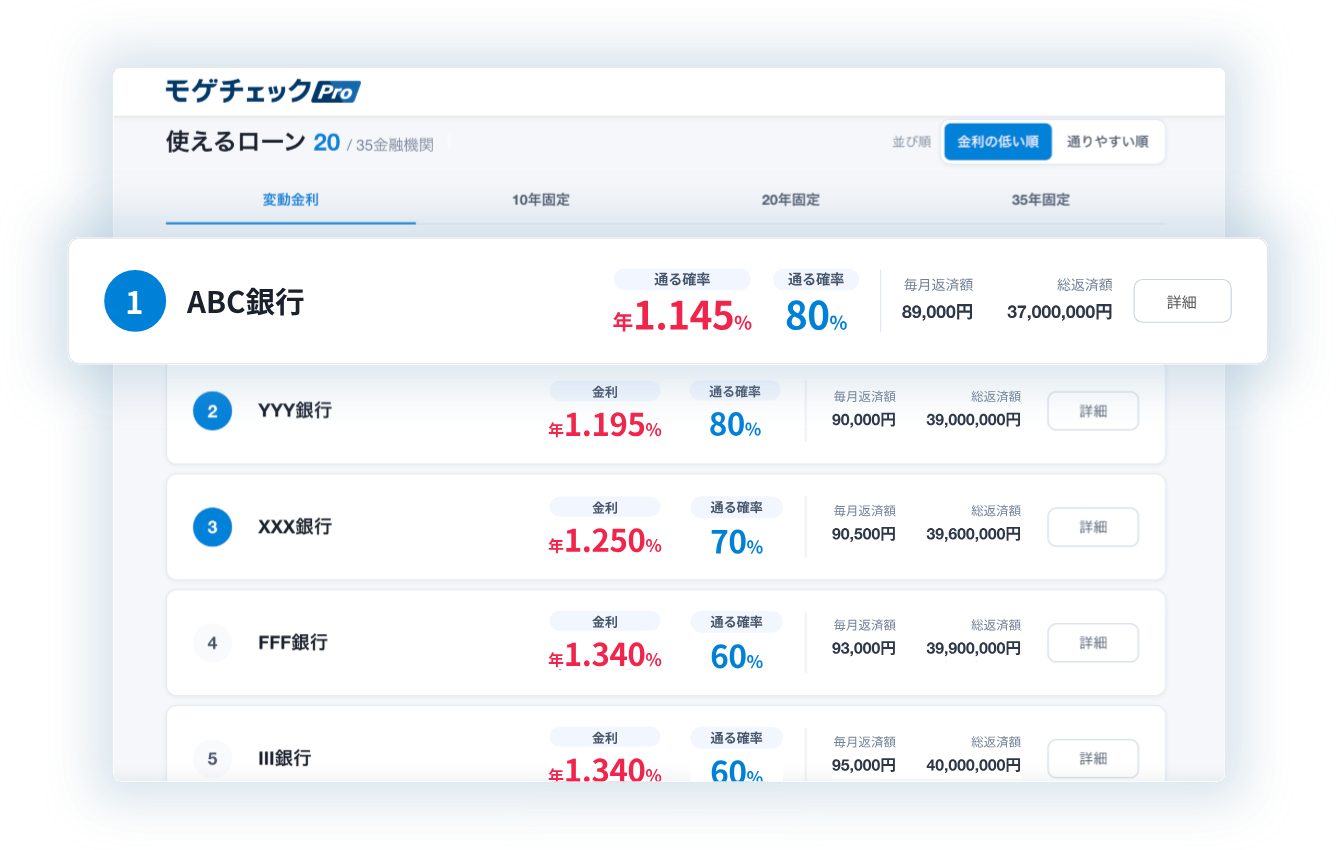
Task: Click the 39,600,000円 total repayment
Action: (974, 535)
